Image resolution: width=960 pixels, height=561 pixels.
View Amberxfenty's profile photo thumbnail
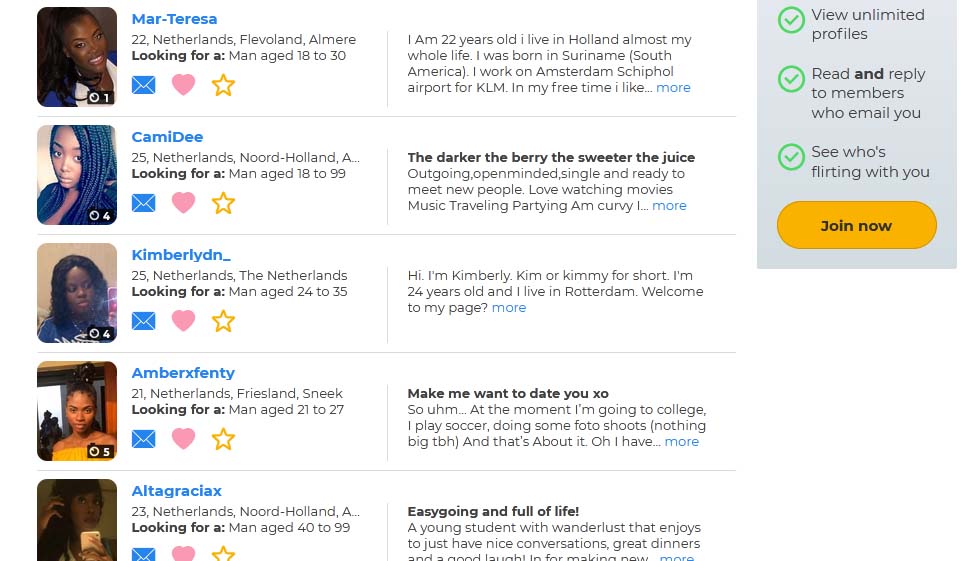(77, 411)
